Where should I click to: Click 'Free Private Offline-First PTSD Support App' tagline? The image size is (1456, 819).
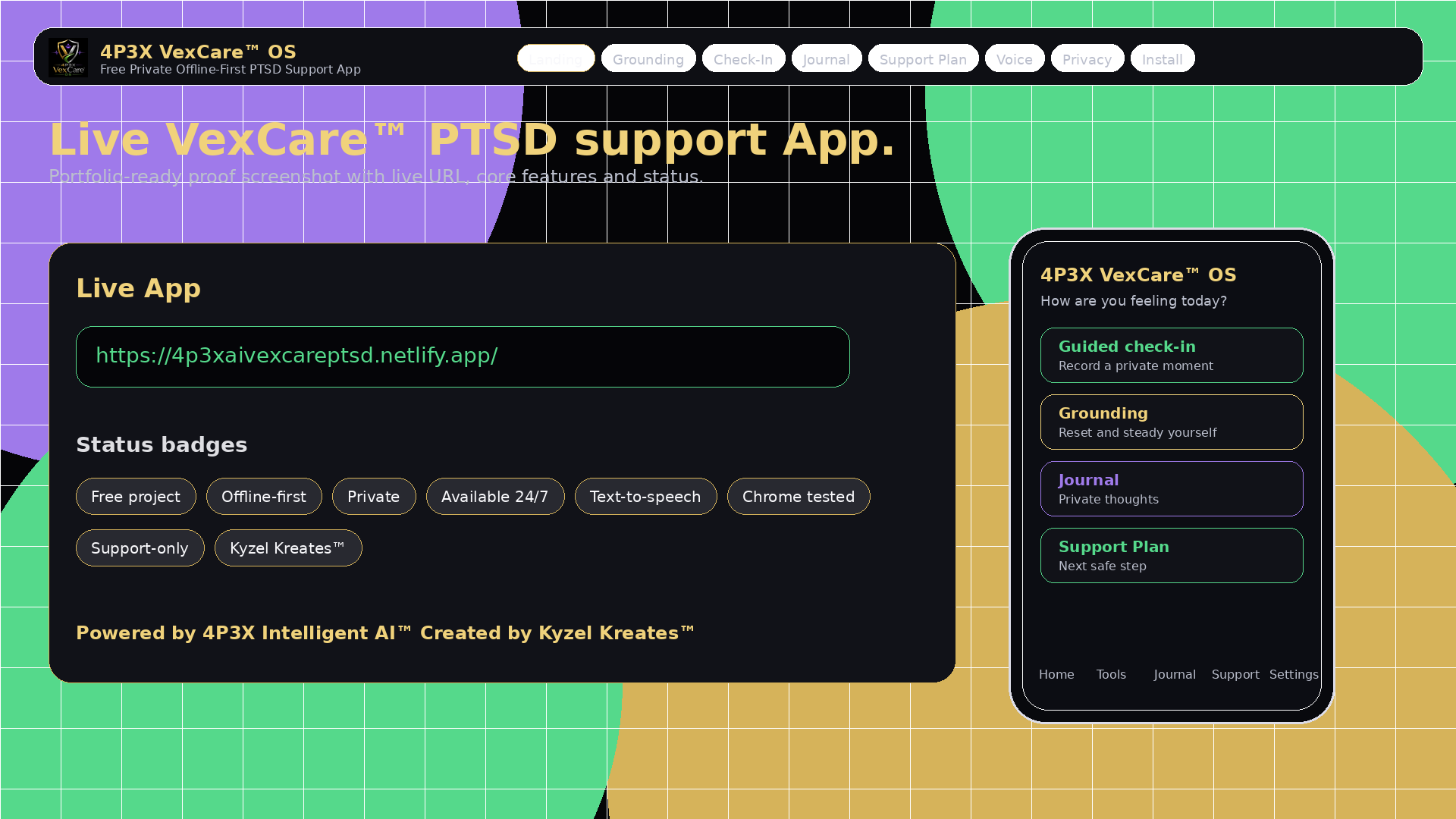(x=231, y=69)
